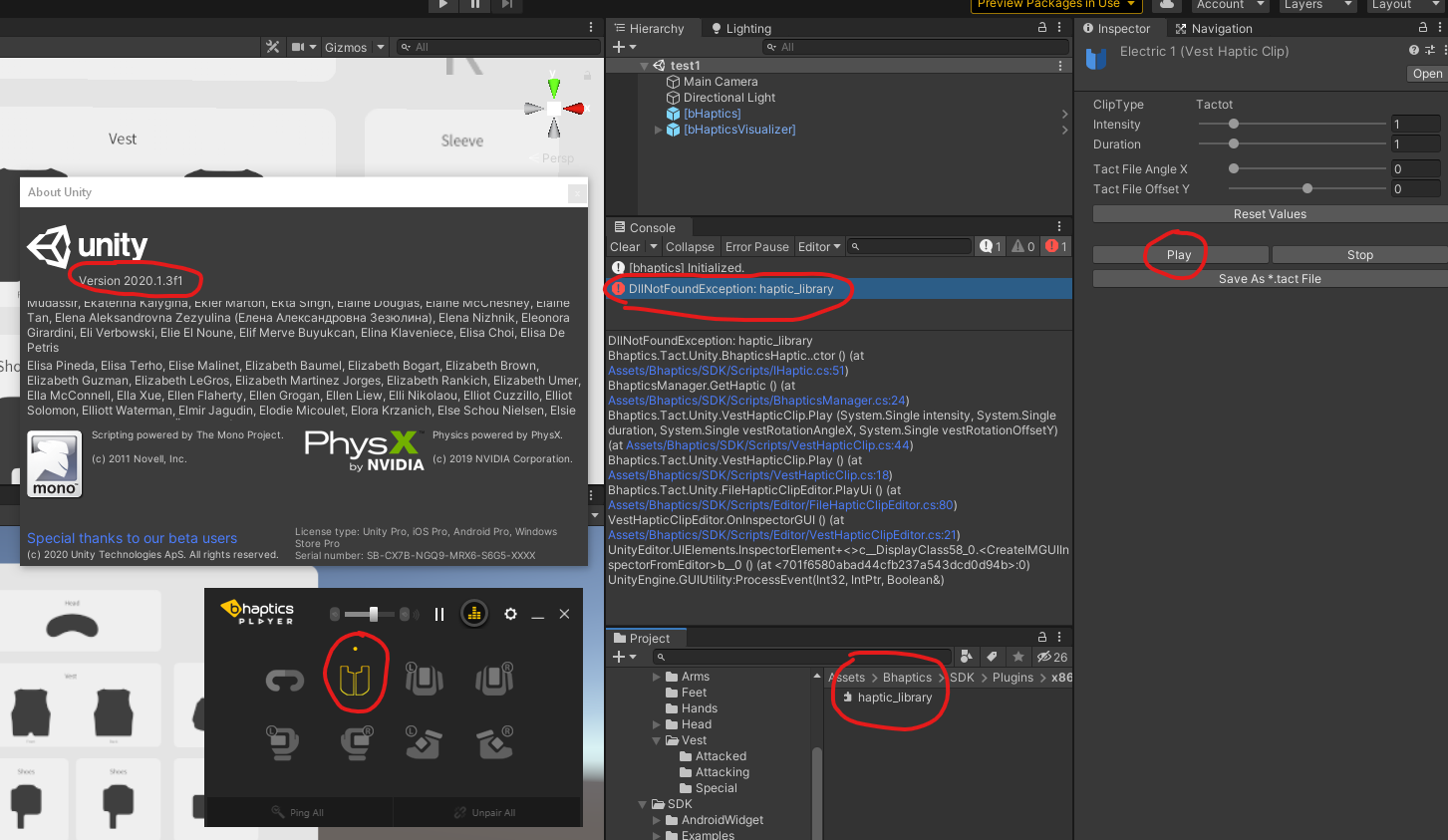Viewport: 1448px width, 840px height.
Task: Toggle Error Pause in the Console
Action: point(756,246)
